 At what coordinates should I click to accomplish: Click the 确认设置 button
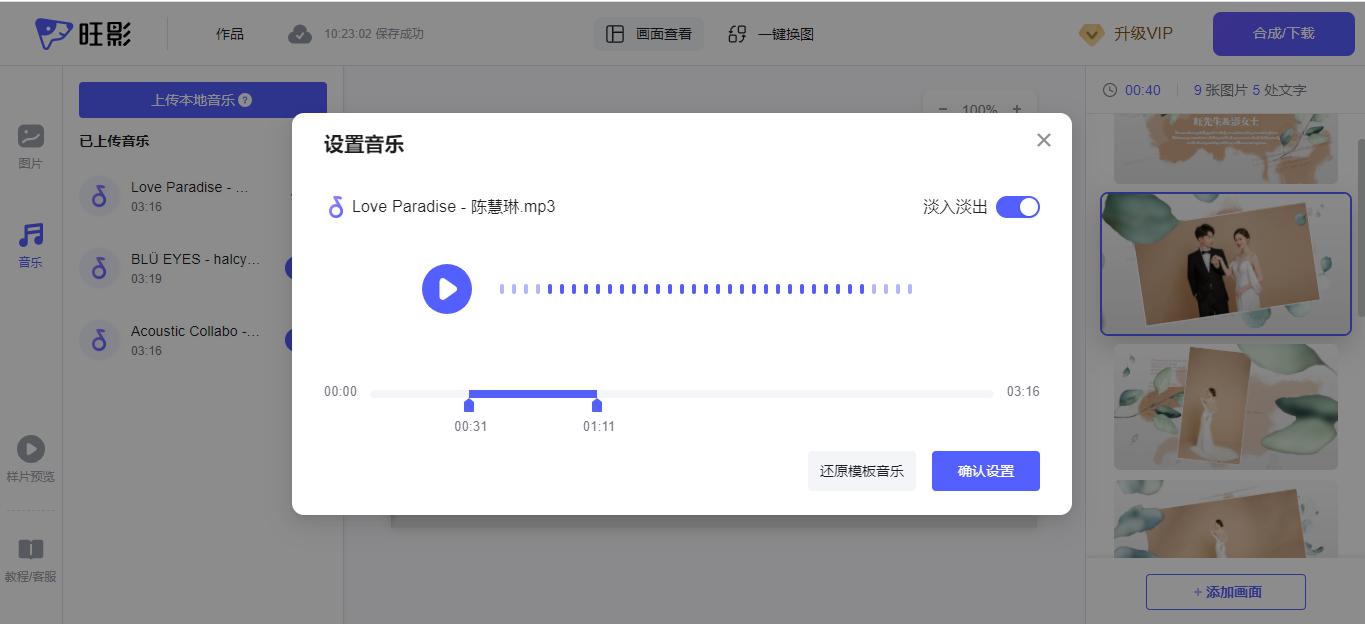coord(985,471)
